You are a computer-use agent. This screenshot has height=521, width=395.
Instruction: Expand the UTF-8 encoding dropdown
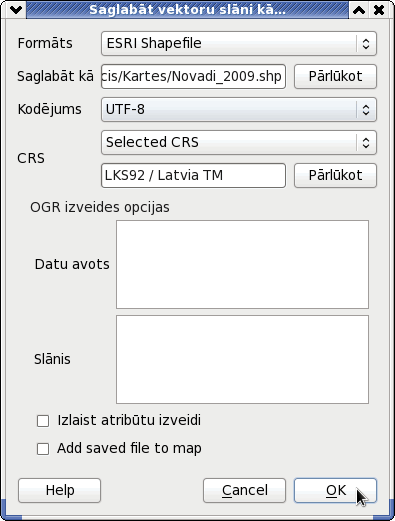tap(239, 110)
